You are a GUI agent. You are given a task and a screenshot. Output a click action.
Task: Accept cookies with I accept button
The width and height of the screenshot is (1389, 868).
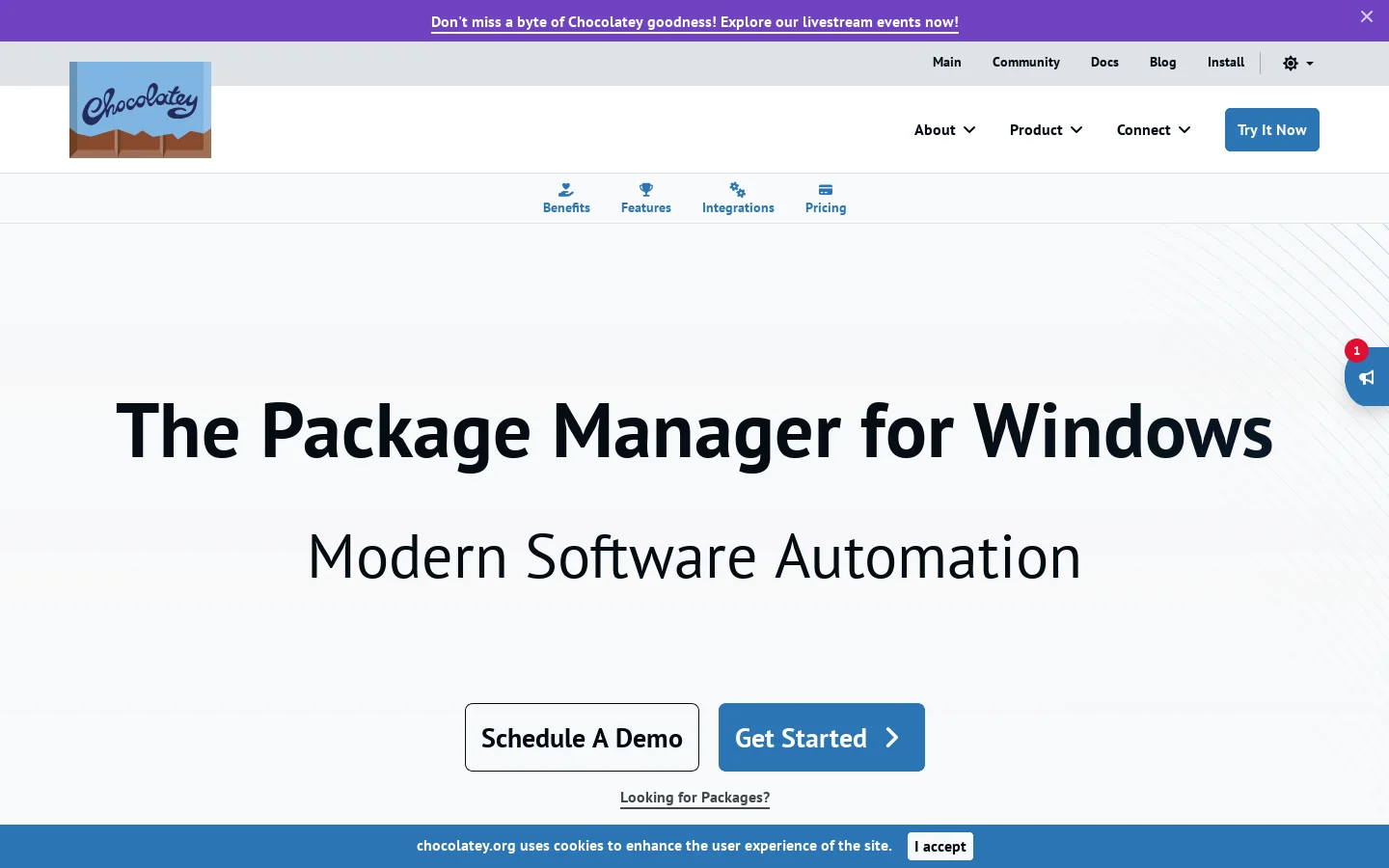pyautogui.click(x=940, y=847)
